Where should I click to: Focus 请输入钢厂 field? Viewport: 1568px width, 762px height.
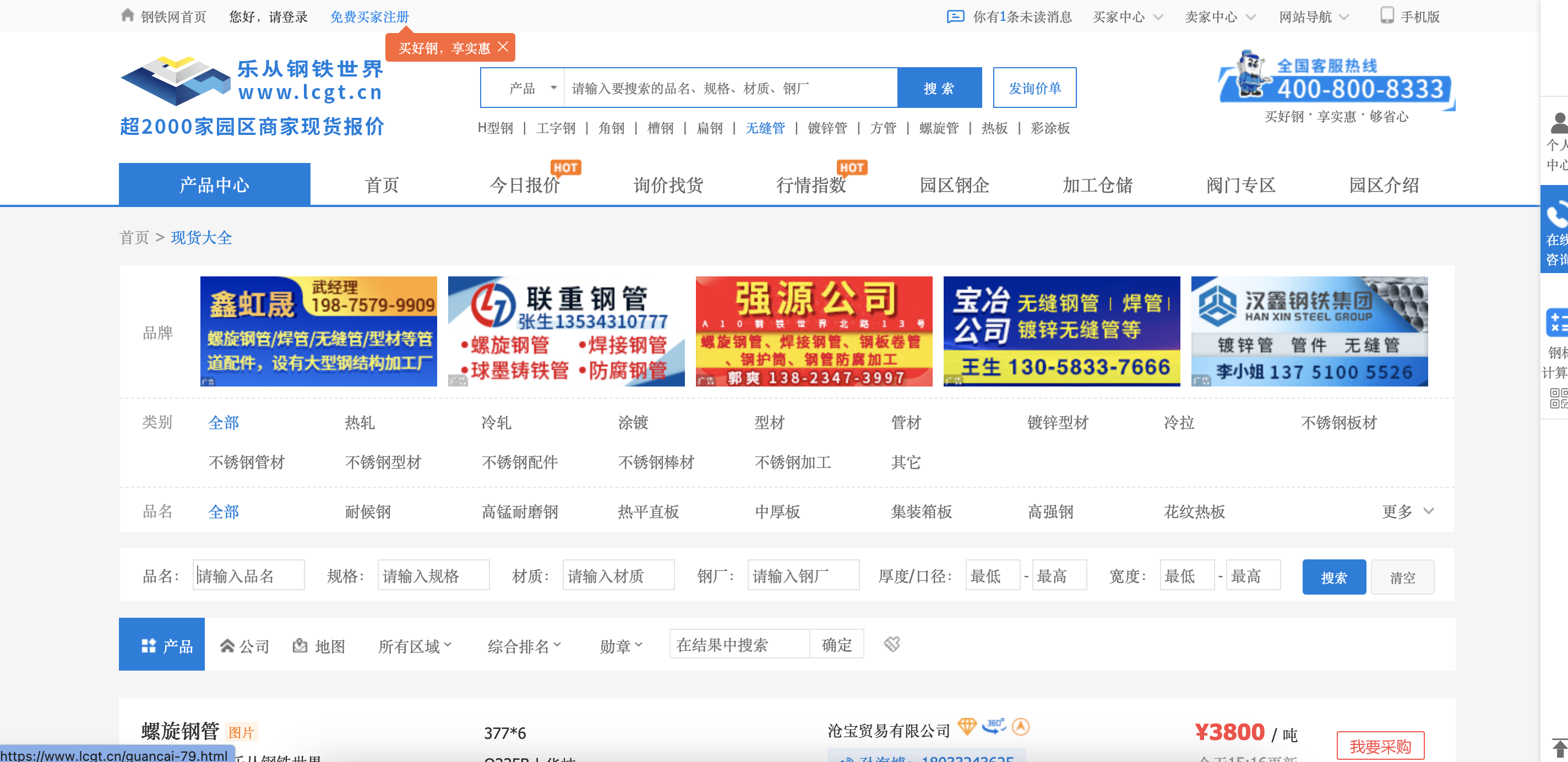point(803,575)
